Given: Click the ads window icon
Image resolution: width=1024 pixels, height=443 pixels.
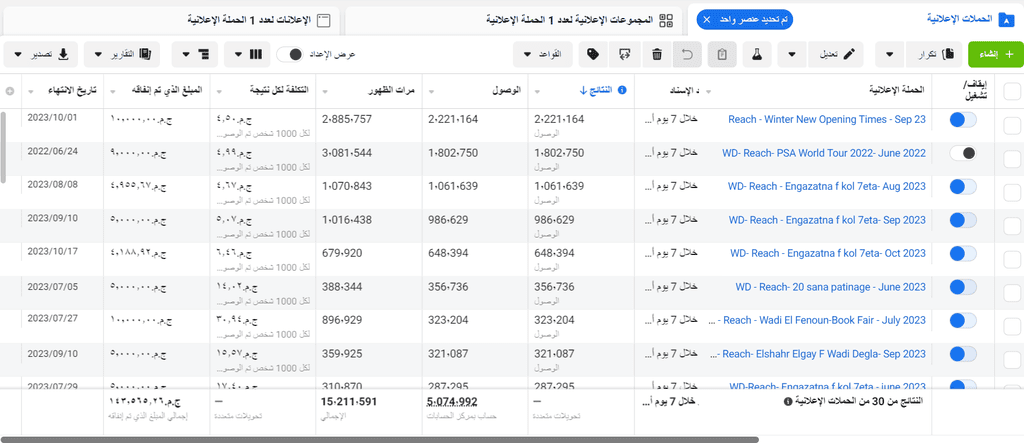Looking at the screenshot, I should click(x=322, y=20).
